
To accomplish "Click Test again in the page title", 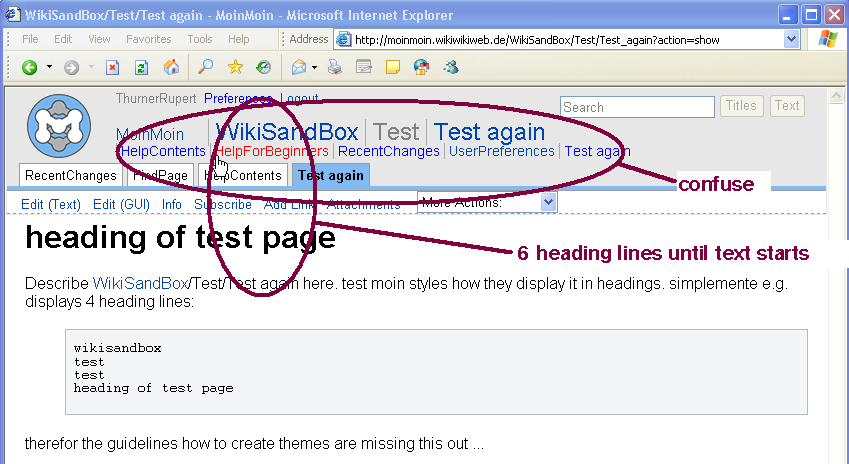I will (x=489, y=132).
